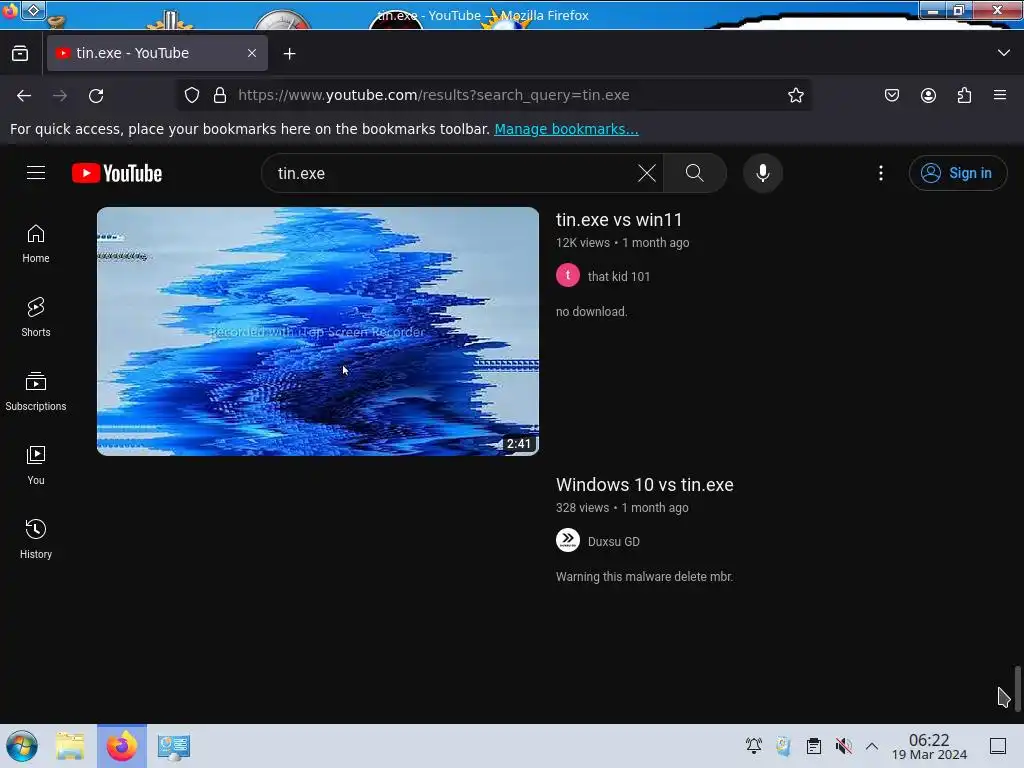Image resolution: width=1024 pixels, height=768 pixels.
Task: Save page to Pocket icon
Action: click(892, 95)
